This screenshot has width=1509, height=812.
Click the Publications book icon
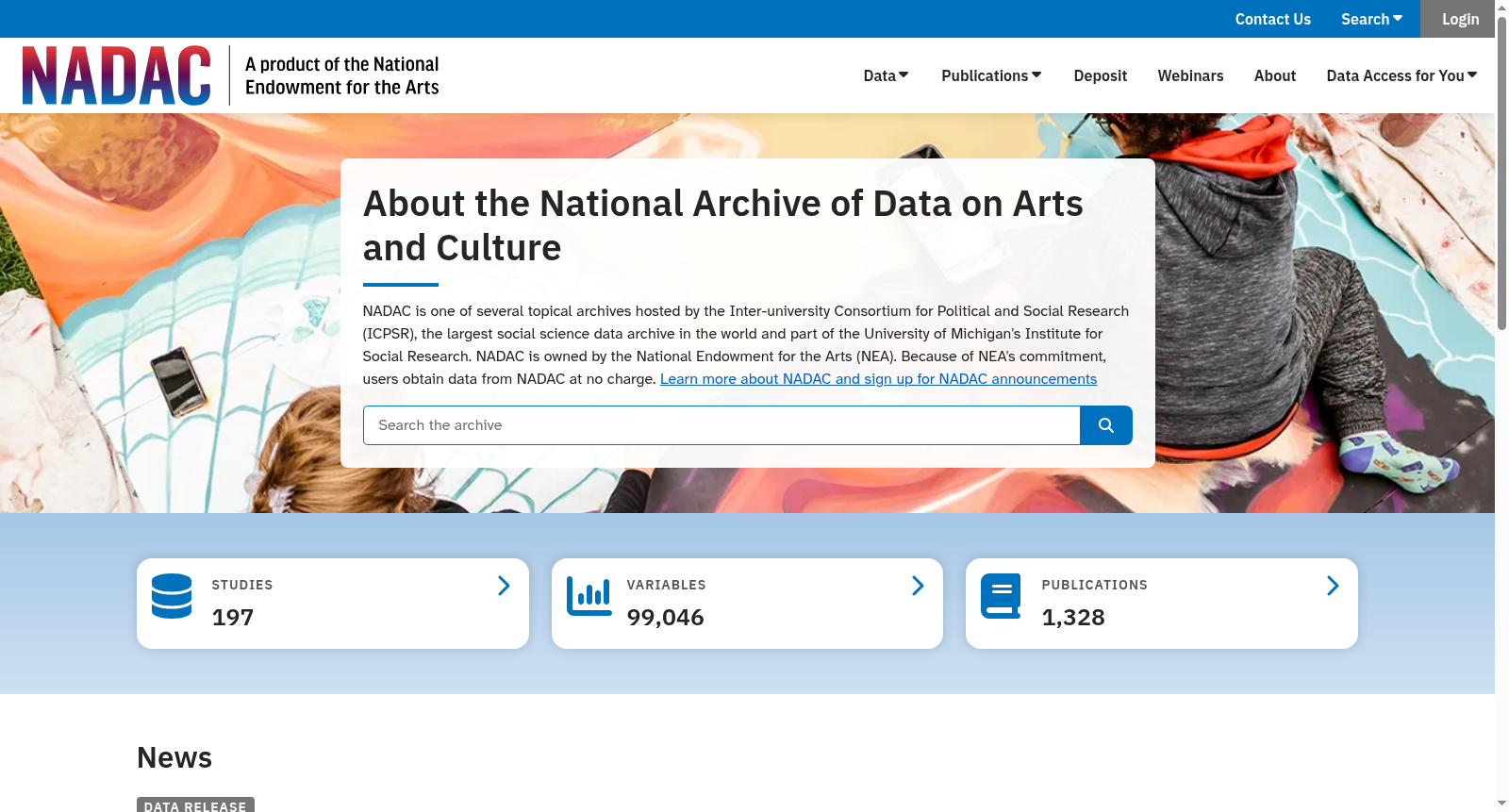(x=1001, y=596)
